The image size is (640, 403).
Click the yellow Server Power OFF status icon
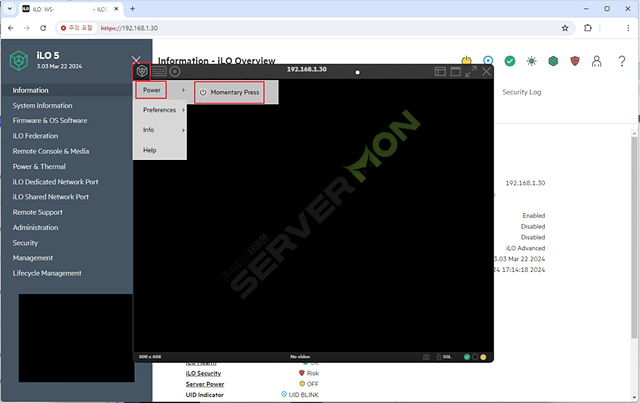(x=302, y=384)
